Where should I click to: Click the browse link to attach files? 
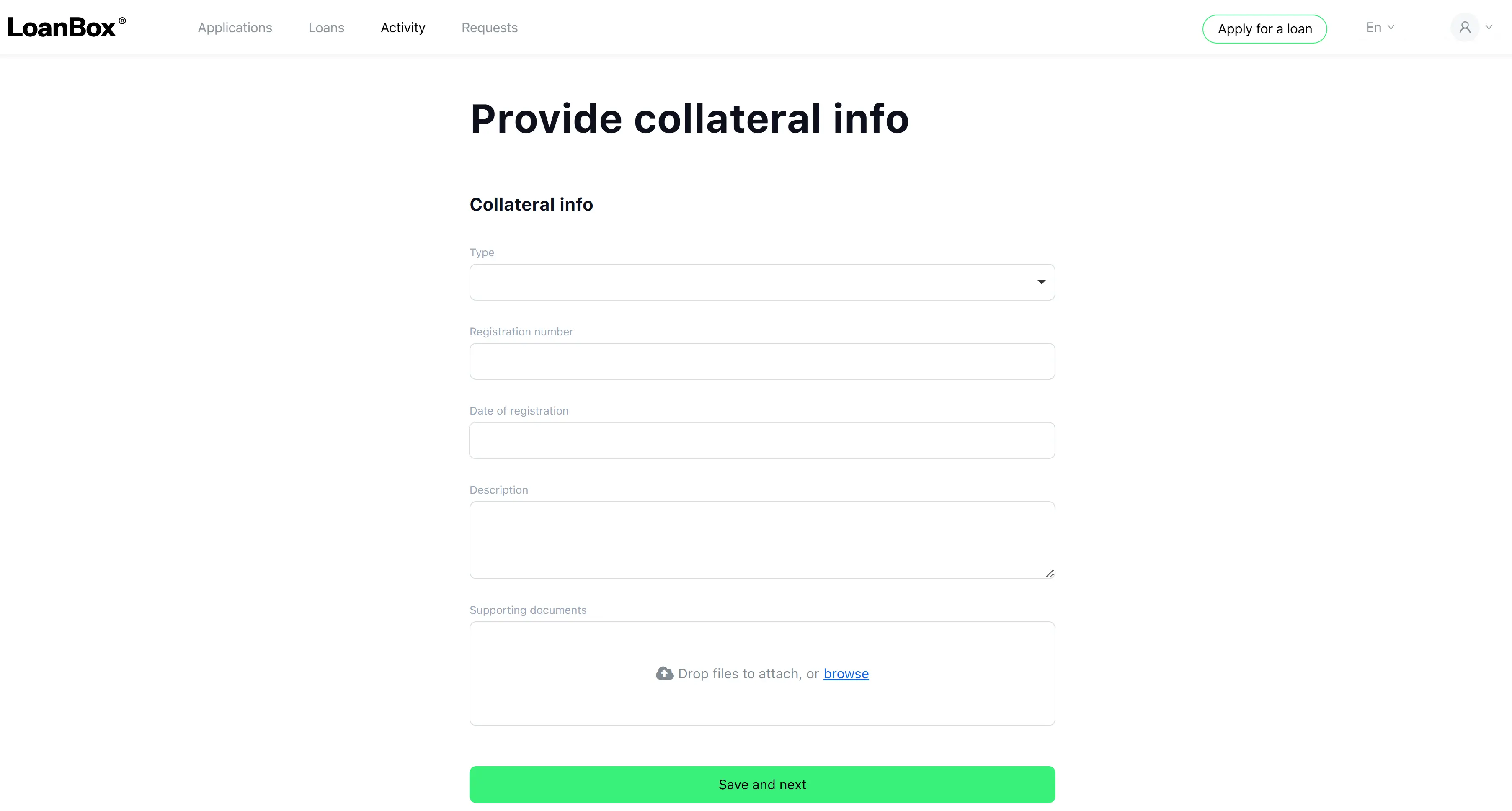pos(846,674)
